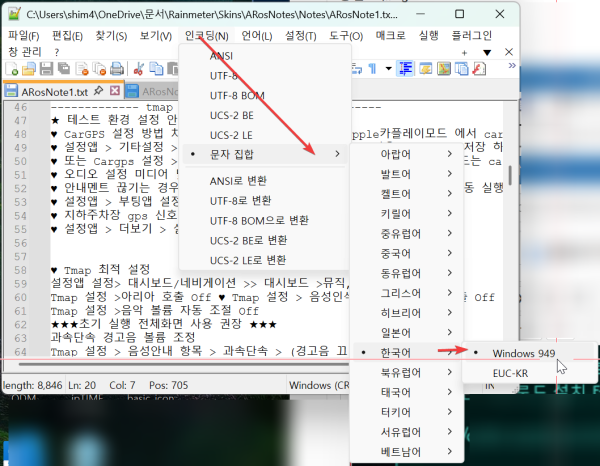This screenshot has height=466, width=600.
Task: Select EUC-KR encoding
Action: pos(530,373)
